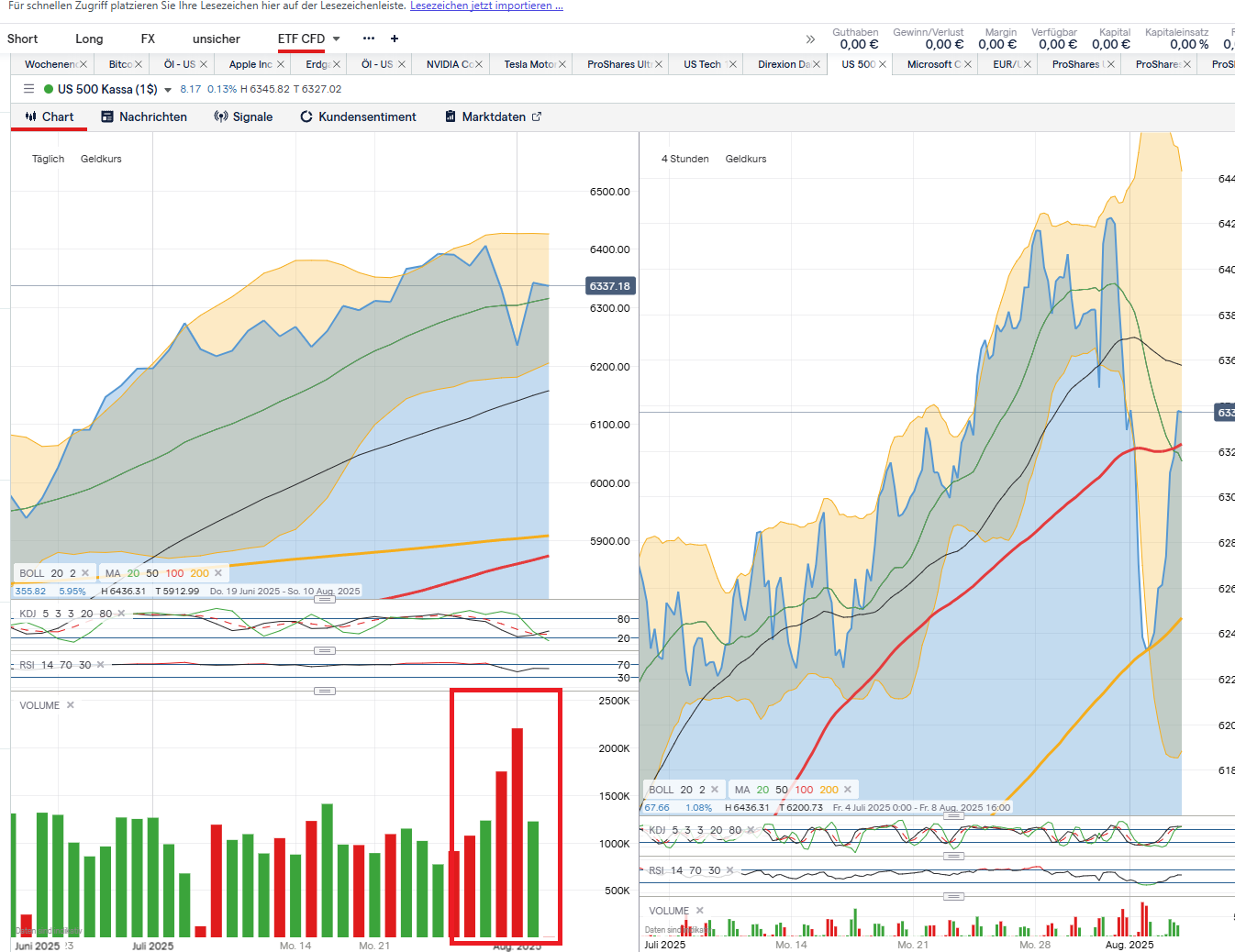This screenshot has height=952, width=1235.
Task: Remove MA indicator from 4-hour chart
Action: (x=848, y=790)
